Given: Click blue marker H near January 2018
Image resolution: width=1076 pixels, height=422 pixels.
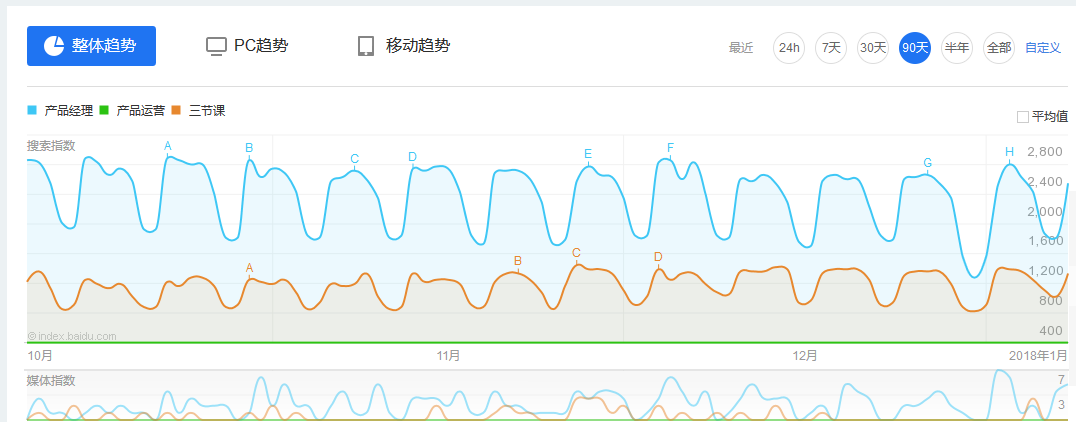Looking at the screenshot, I should click(x=1009, y=152).
